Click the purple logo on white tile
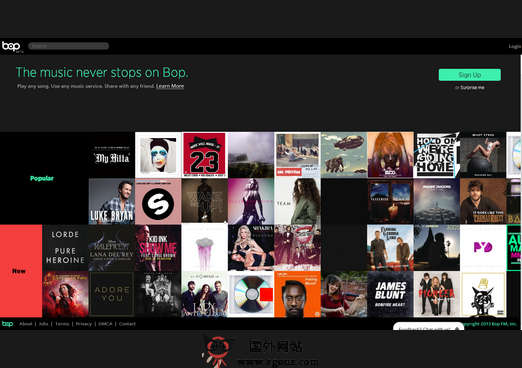This screenshot has width=522, height=368. (483, 248)
